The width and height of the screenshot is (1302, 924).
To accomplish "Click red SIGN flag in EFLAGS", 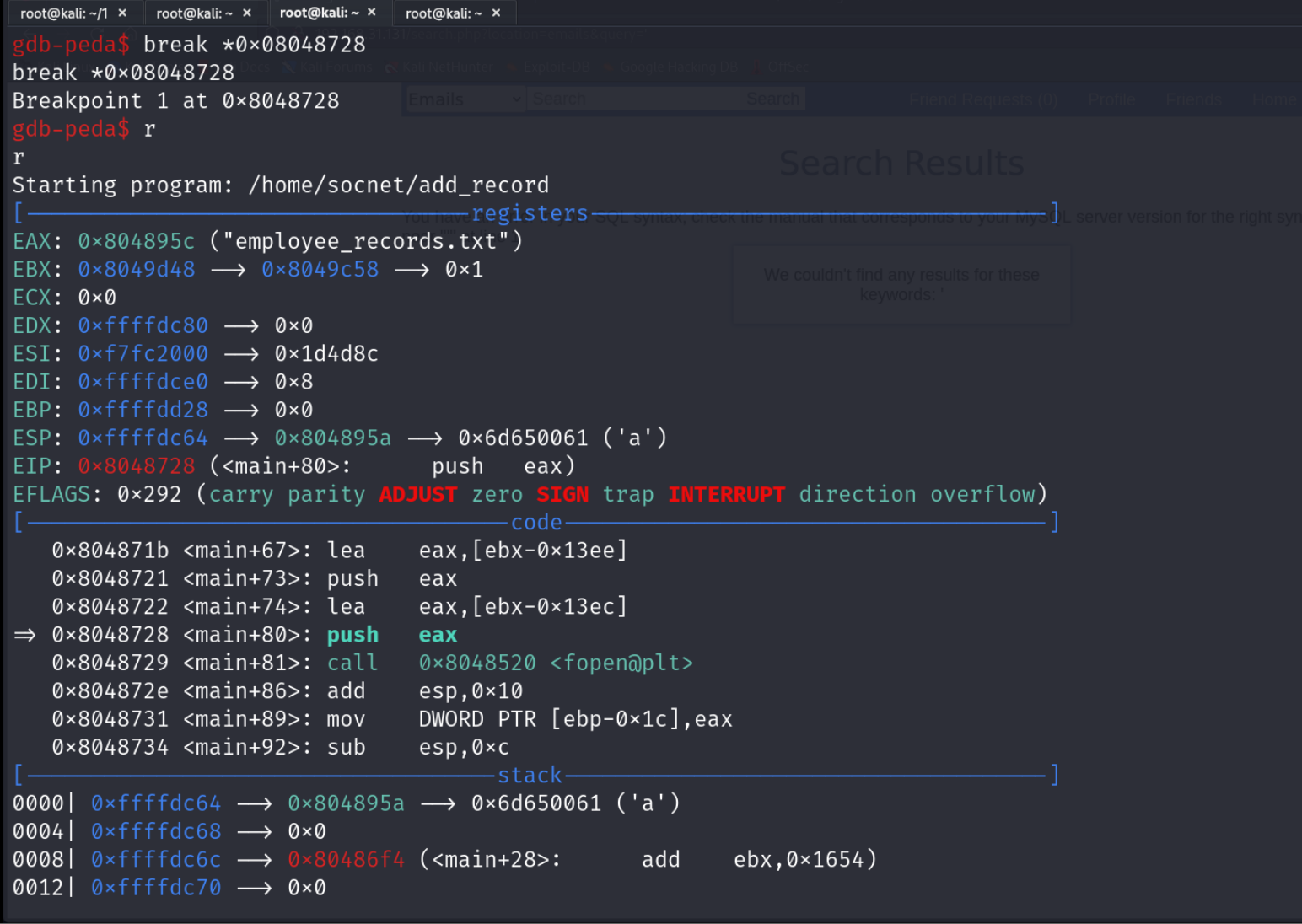I will (x=562, y=494).
